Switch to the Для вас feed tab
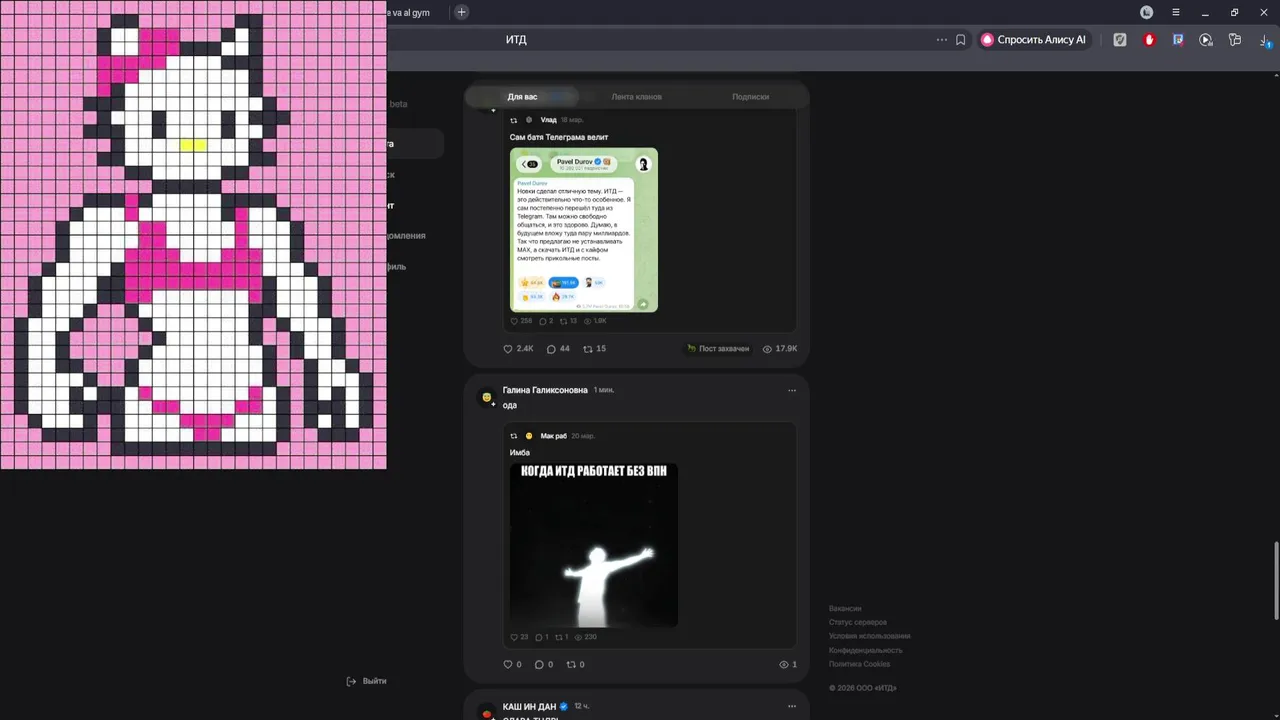1280x720 pixels. point(522,97)
